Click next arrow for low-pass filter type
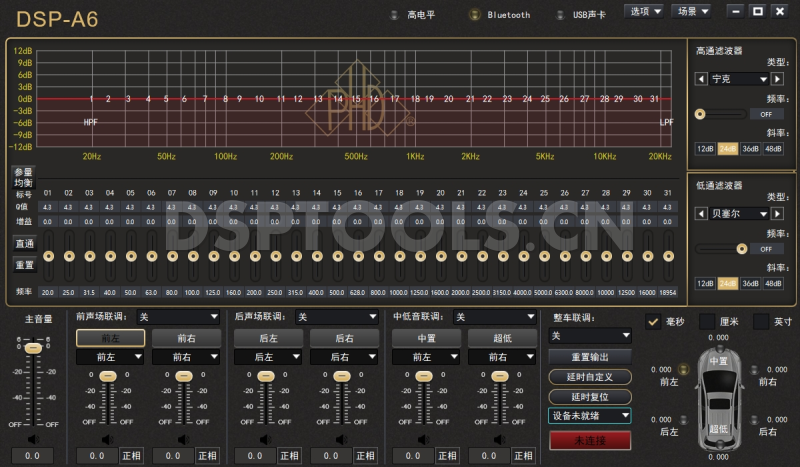800x467 pixels. click(x=776, y=213)
